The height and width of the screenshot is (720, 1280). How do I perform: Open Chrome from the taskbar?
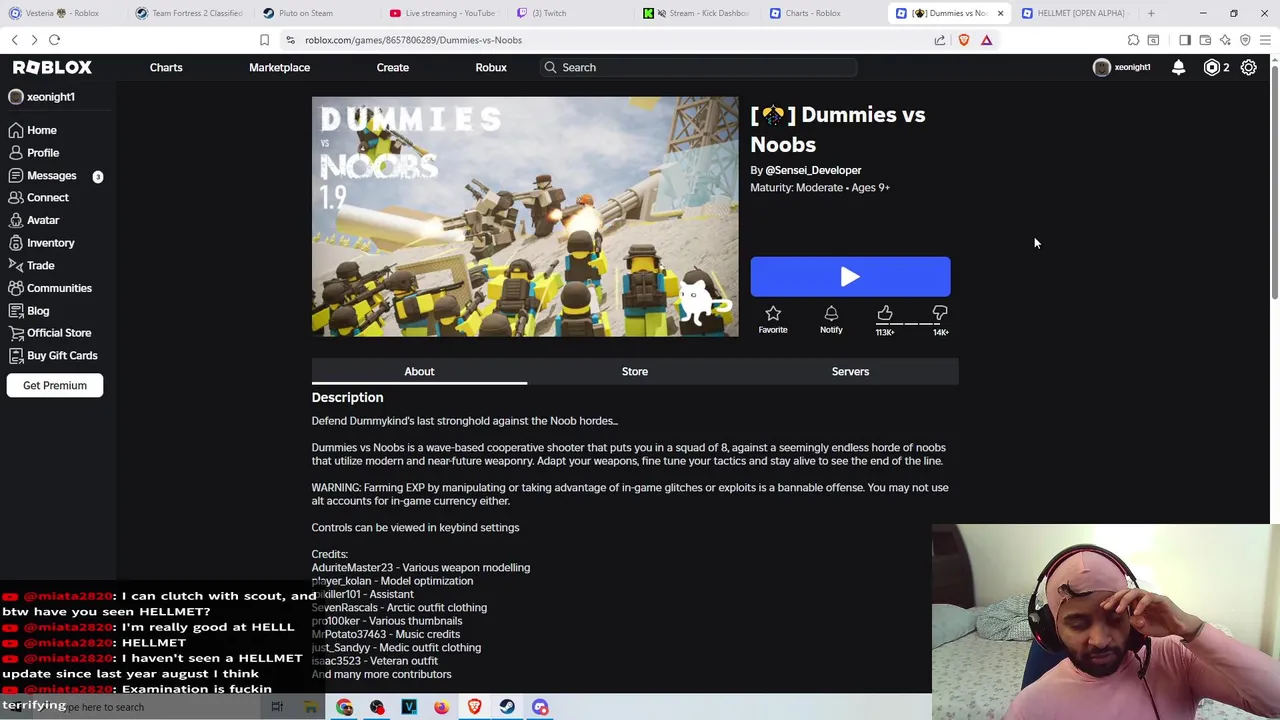344,707
